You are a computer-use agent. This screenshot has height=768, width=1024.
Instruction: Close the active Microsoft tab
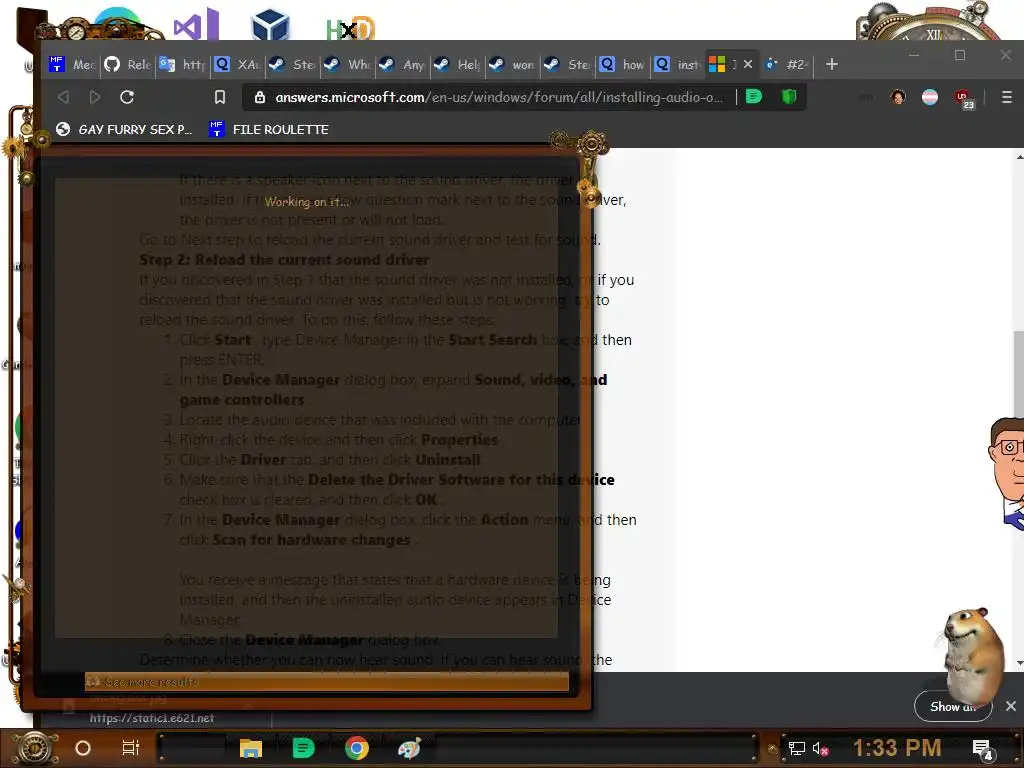[x=748, y=64]
